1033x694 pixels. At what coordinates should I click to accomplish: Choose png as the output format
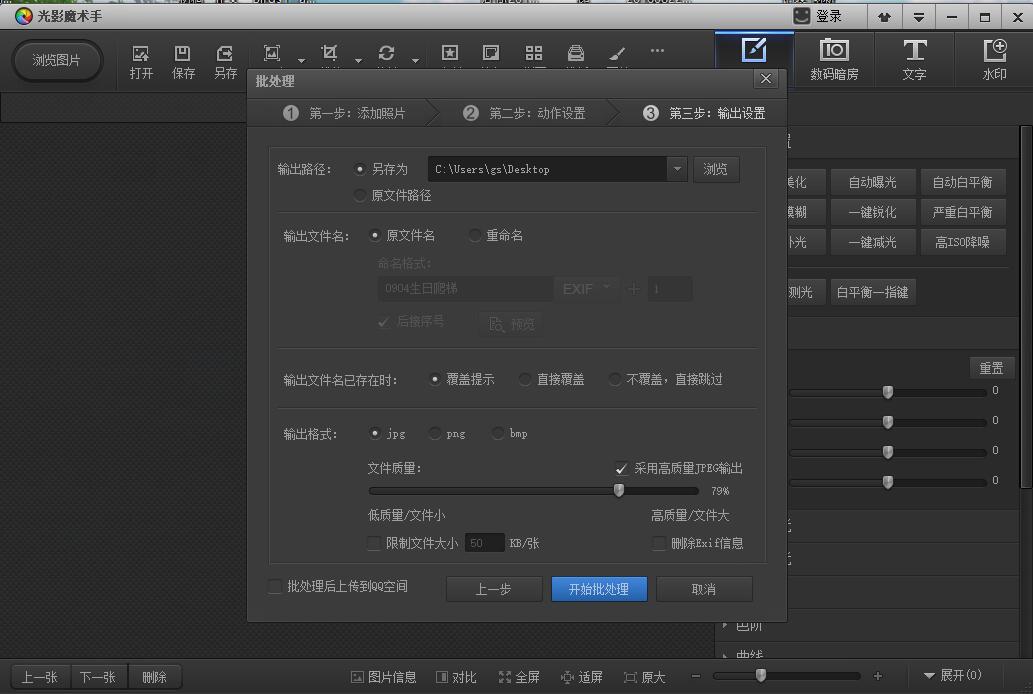(x=435, y=434)
